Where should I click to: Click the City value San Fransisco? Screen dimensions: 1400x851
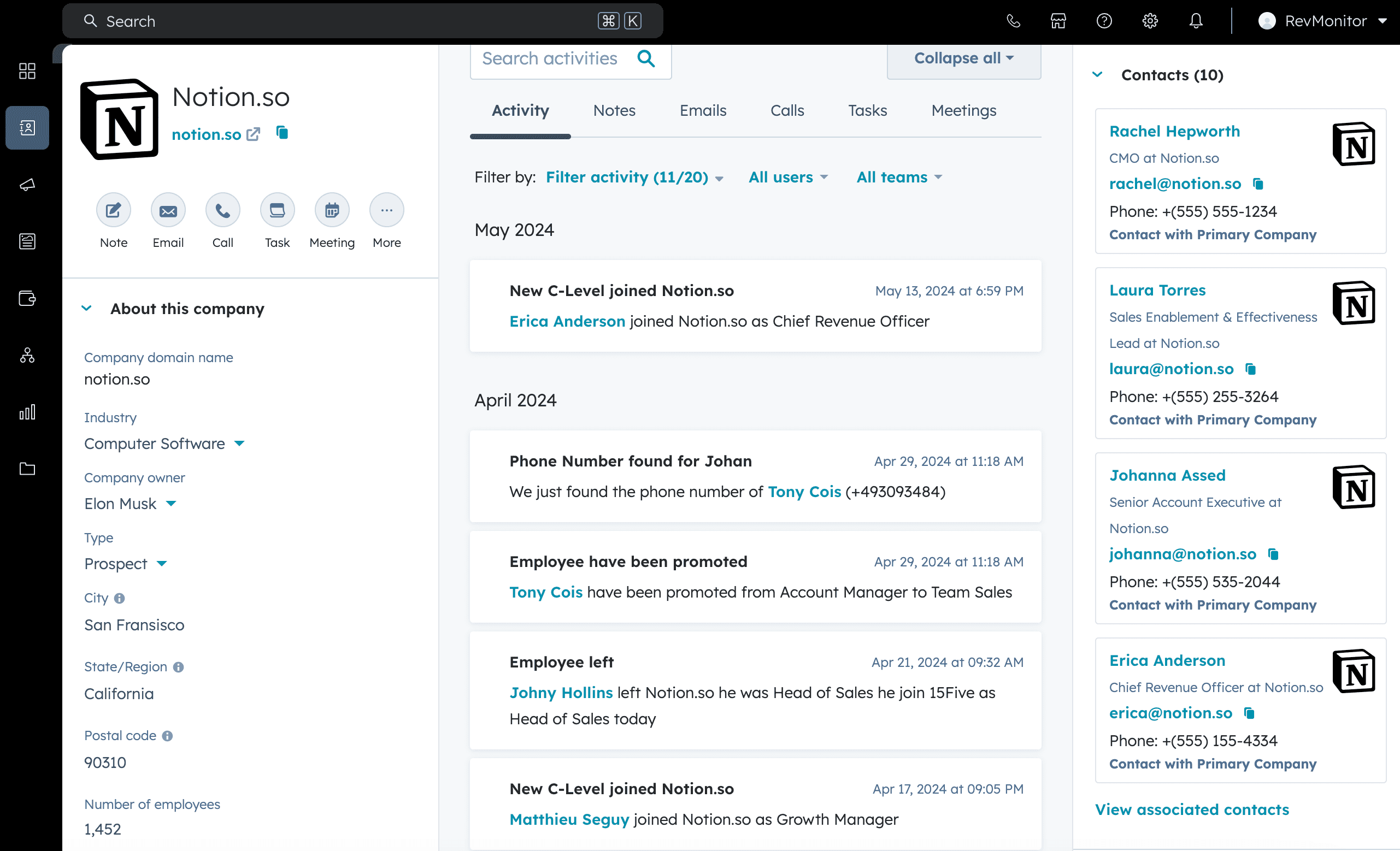134,625
